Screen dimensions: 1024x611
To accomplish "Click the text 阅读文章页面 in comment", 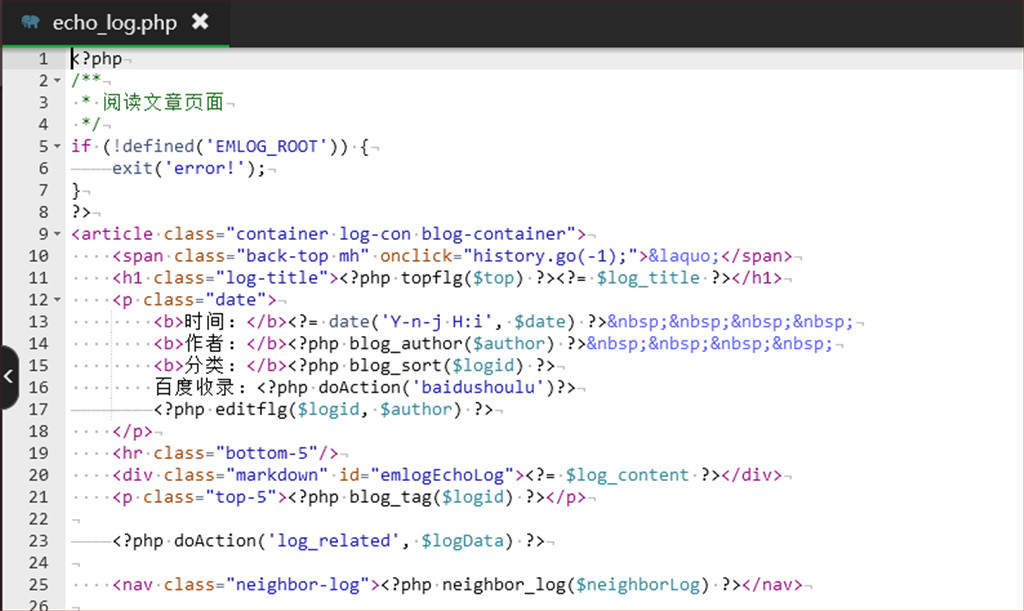I will point(163,102).
